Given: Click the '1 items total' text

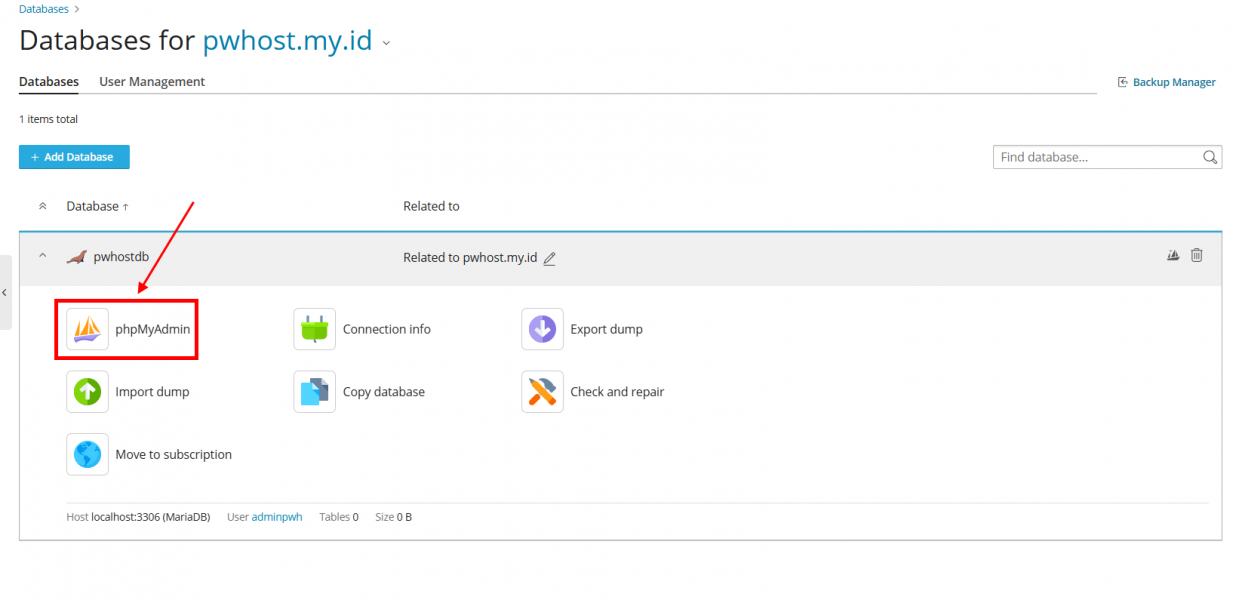Looking at the screenshot, I should click(x=48, y=119).
